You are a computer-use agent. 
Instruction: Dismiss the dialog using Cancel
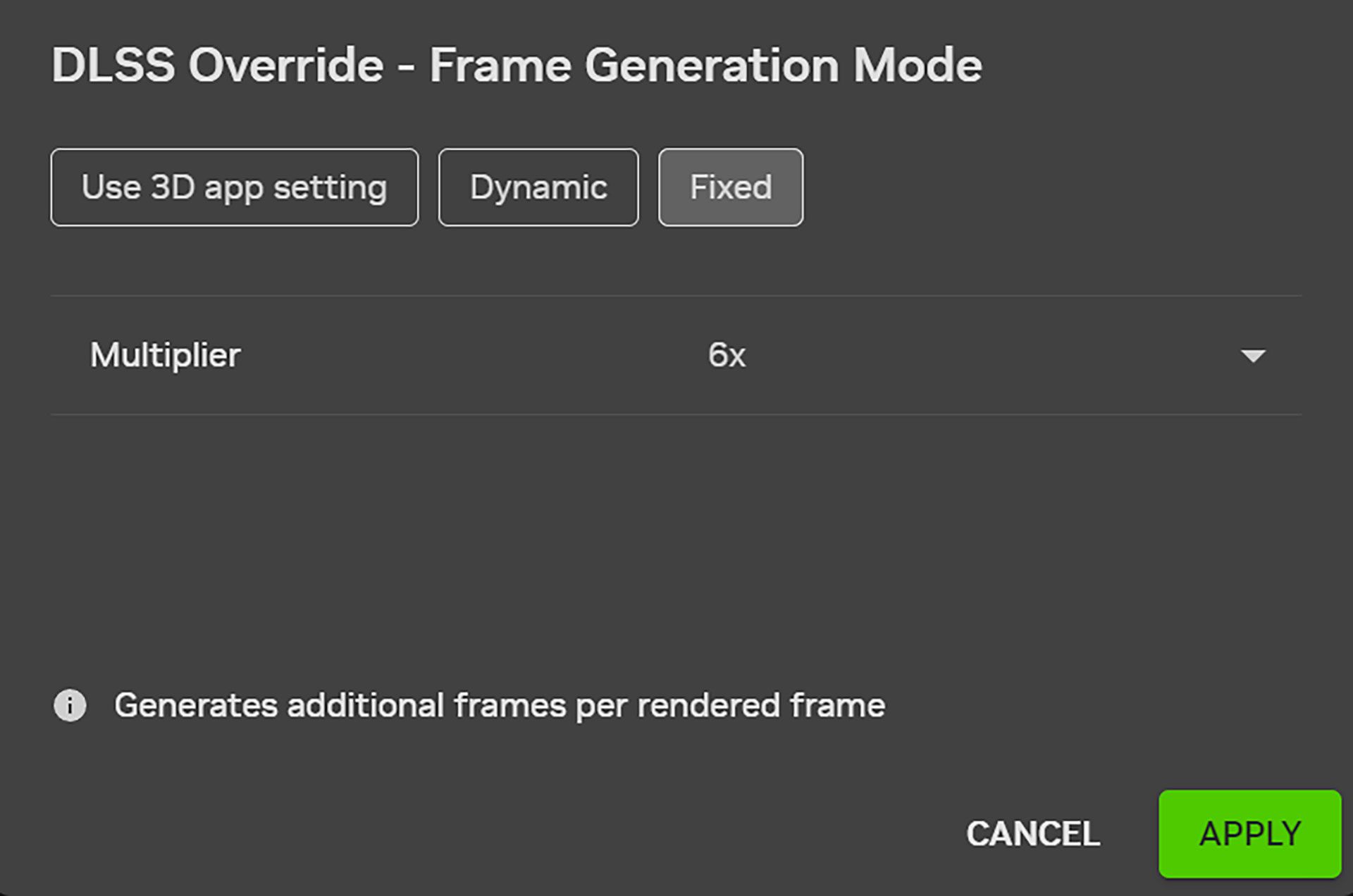[1032, 834]
